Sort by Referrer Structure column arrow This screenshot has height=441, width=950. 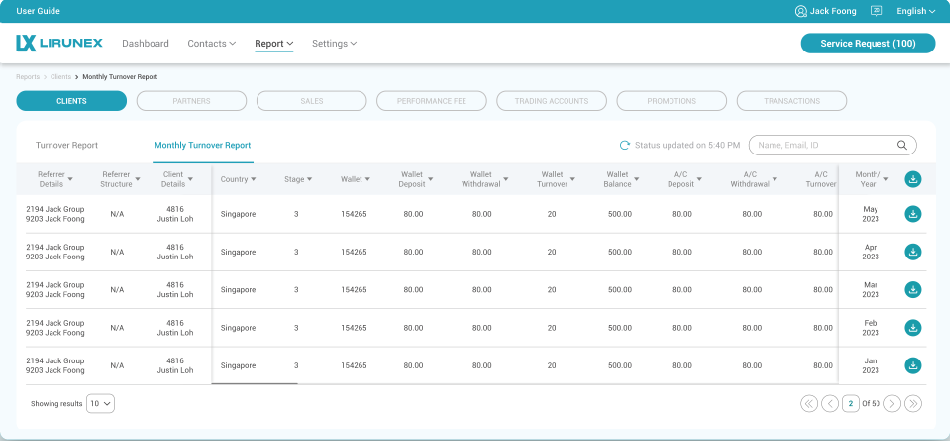click(138, 179)
